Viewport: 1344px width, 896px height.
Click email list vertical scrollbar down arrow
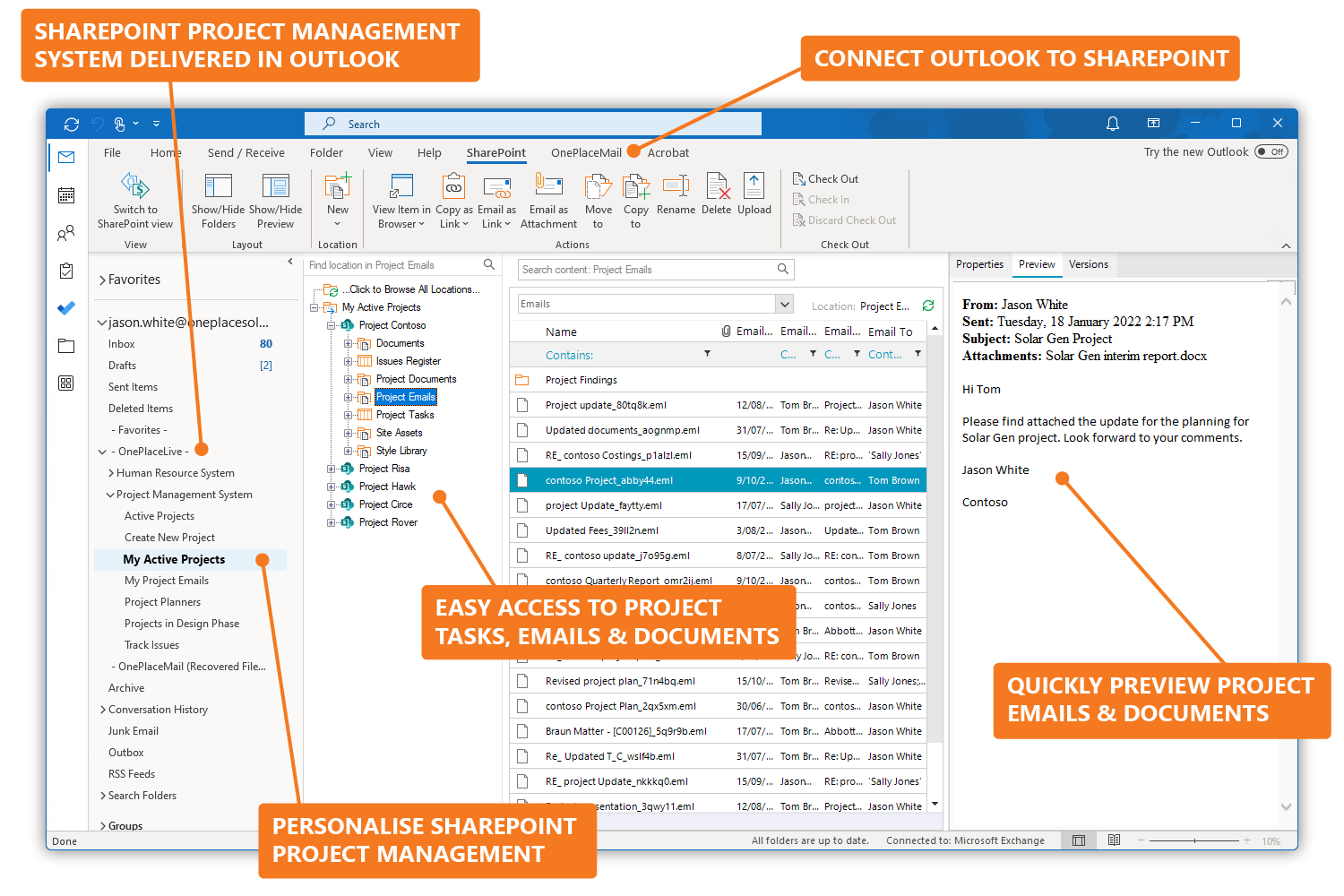coord(935,804)
